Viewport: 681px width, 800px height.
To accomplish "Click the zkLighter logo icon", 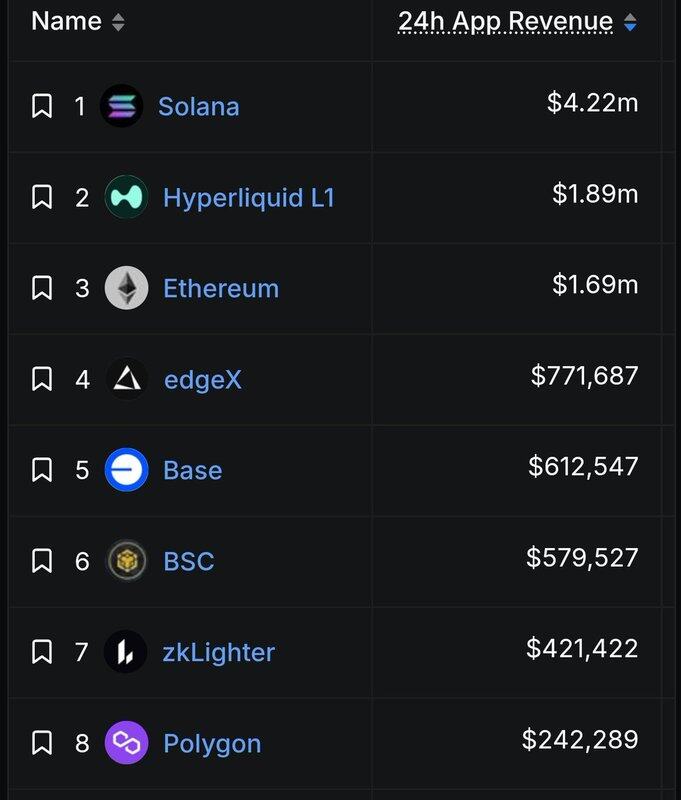I will (126, 652).
